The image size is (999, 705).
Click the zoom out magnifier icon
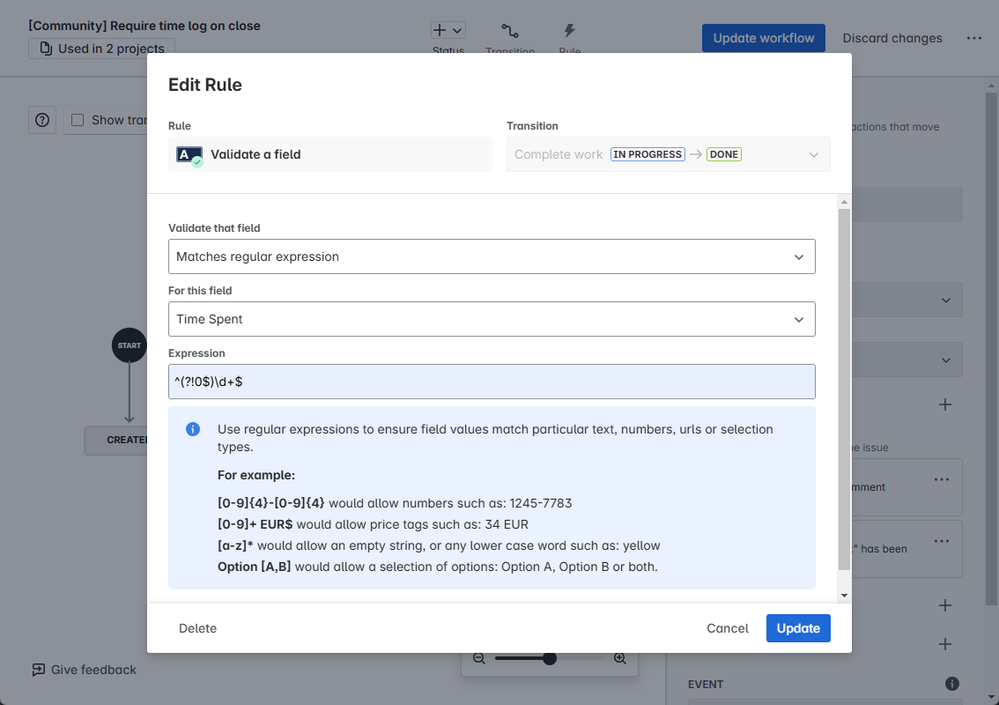click(x=479, y=659)
